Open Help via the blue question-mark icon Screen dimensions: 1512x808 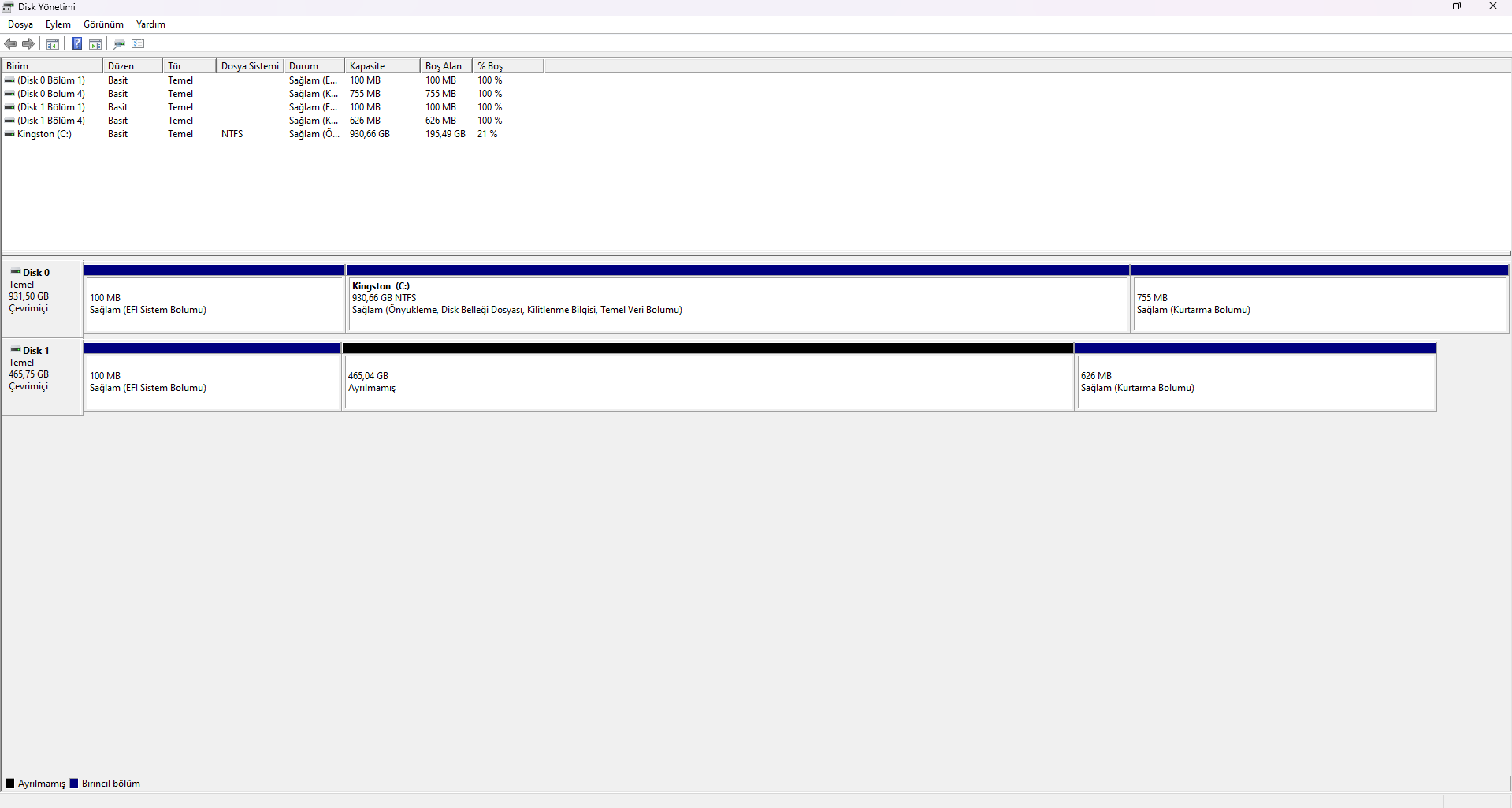pyautogui.click(x=76, y=44)
